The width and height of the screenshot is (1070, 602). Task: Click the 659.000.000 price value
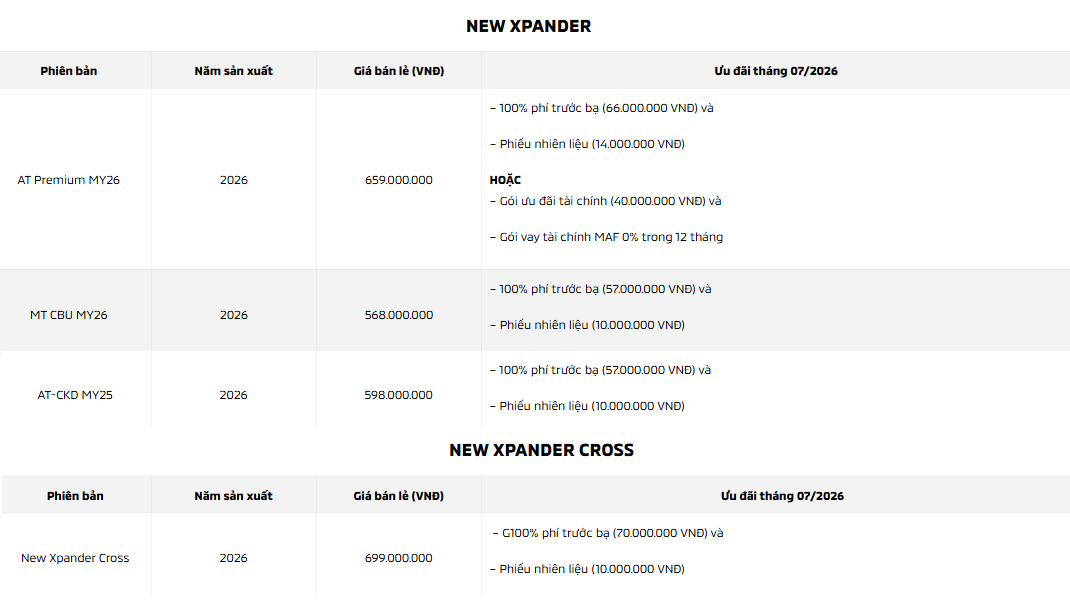click(x=399, y=180)
